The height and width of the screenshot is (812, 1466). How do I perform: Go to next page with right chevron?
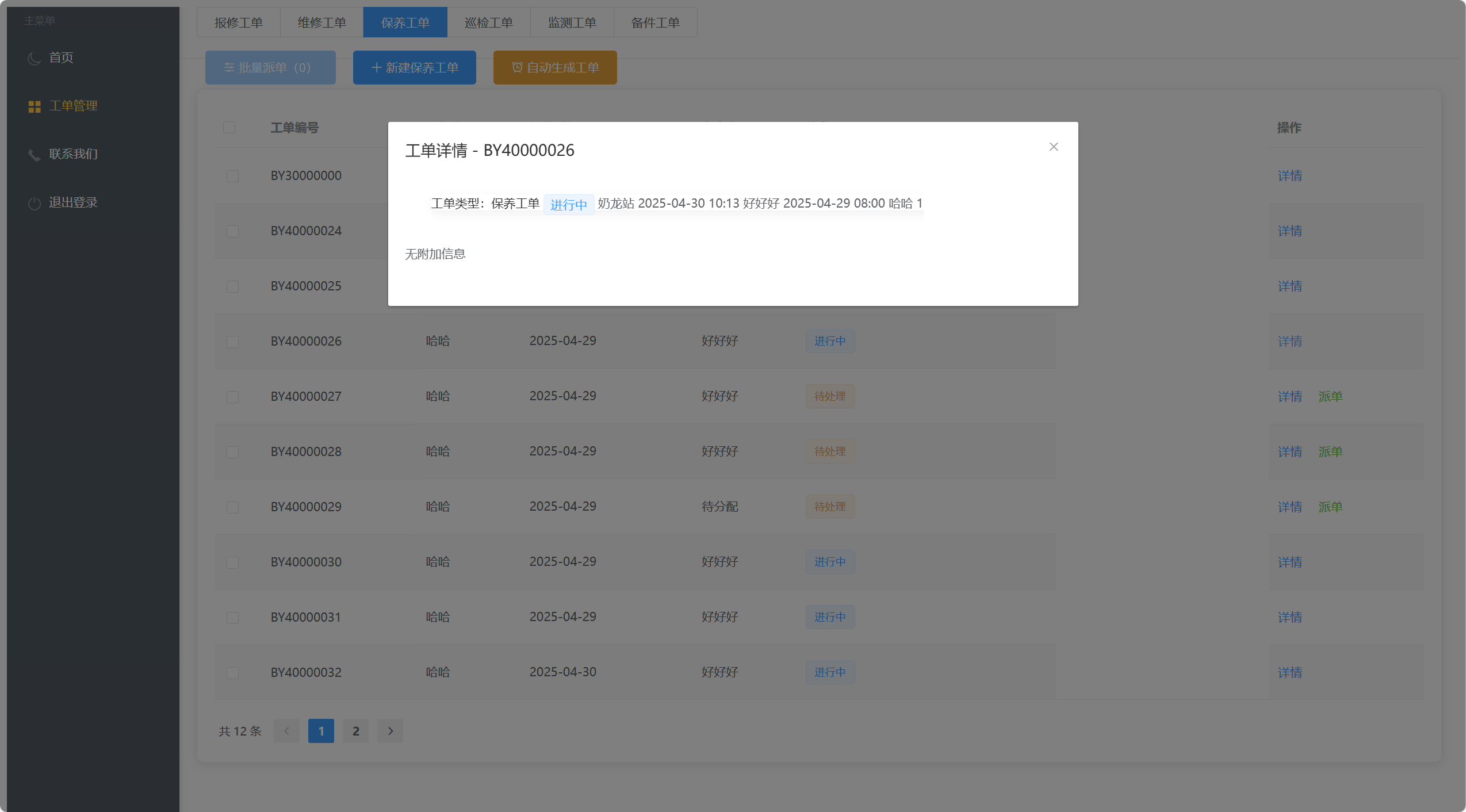click(x=390, y=731)
